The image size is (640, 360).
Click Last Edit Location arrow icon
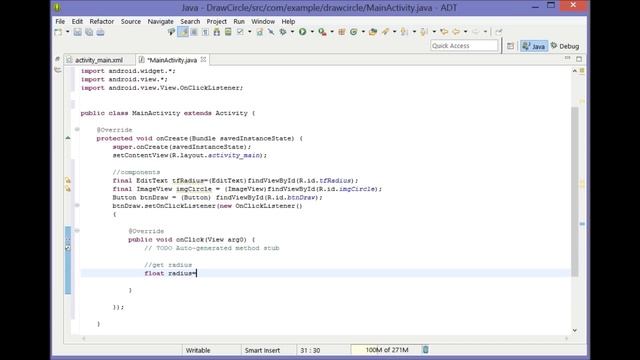444,32
